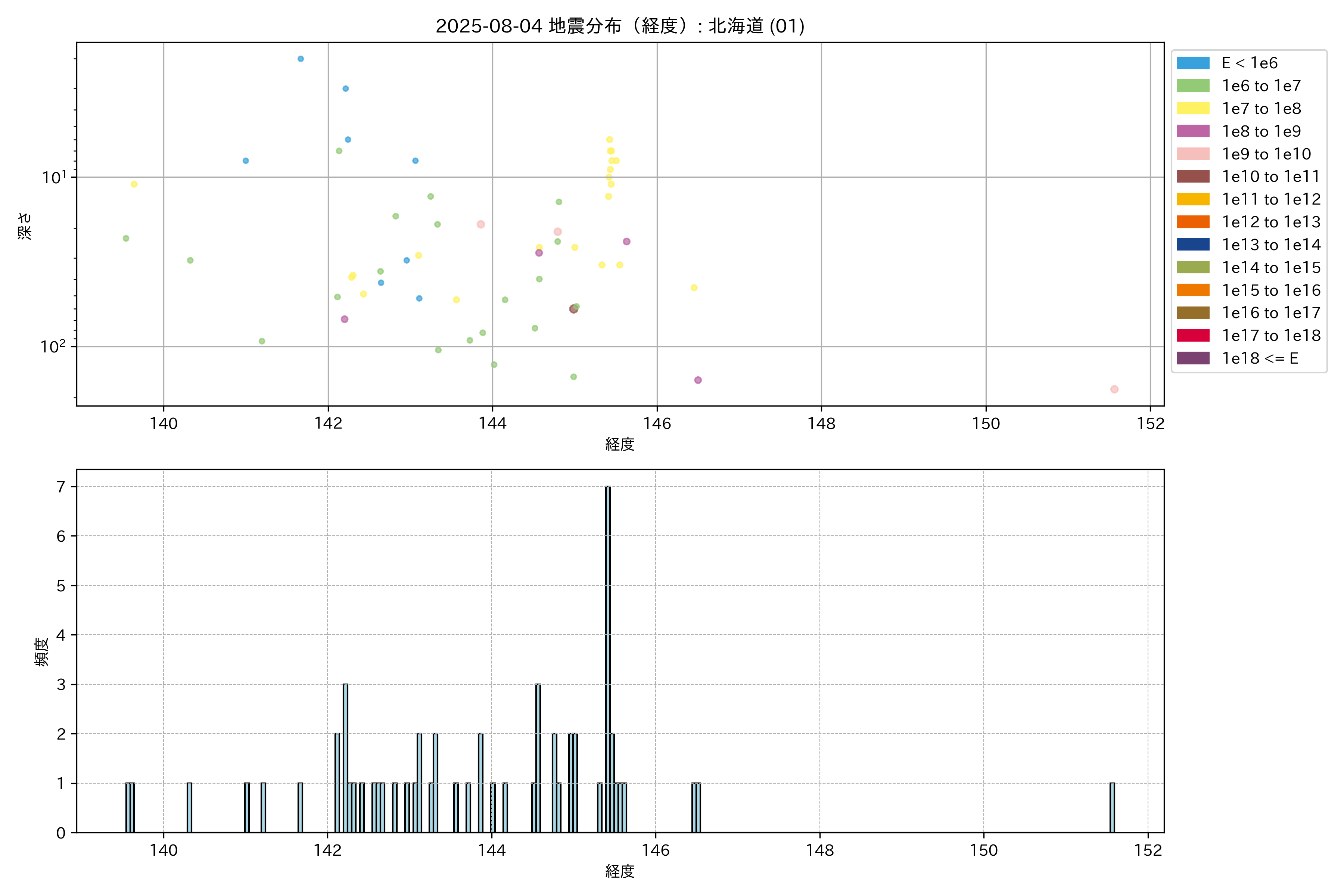1344x896 pixels.
Task: Click the purple point near longitude 146.5
Action: pos(698,380)
